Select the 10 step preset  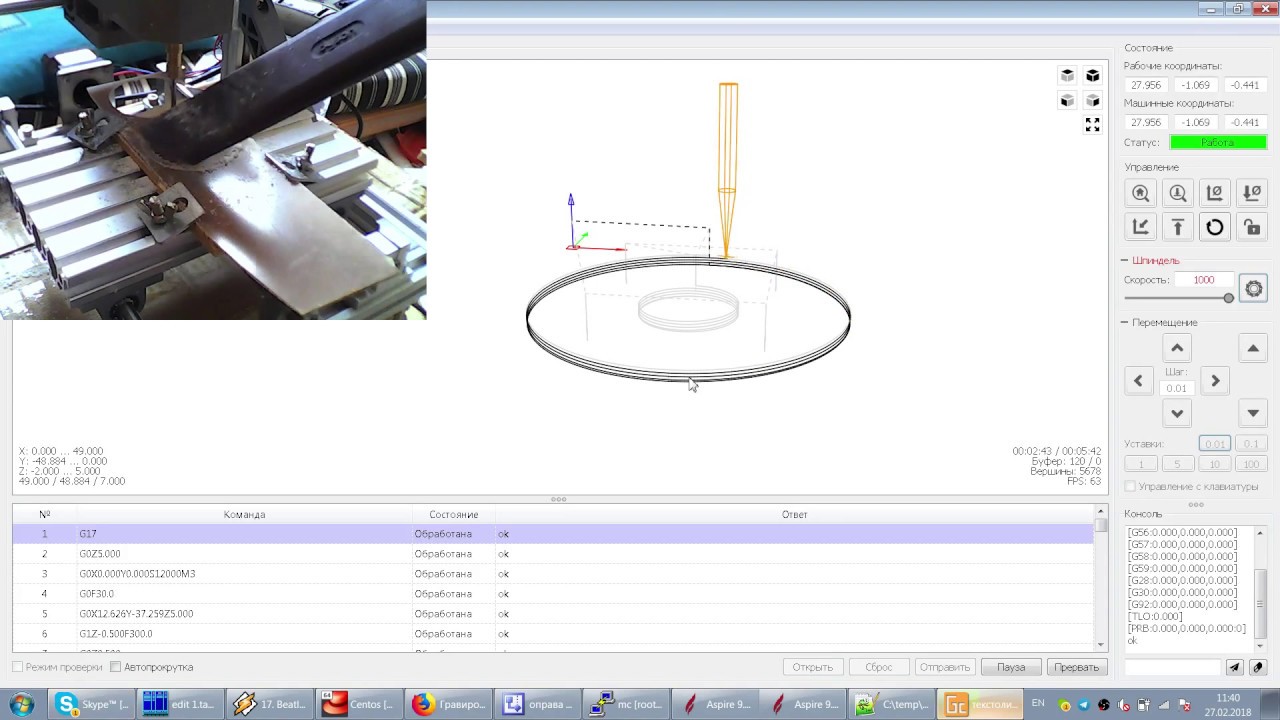click(1215, 465)
